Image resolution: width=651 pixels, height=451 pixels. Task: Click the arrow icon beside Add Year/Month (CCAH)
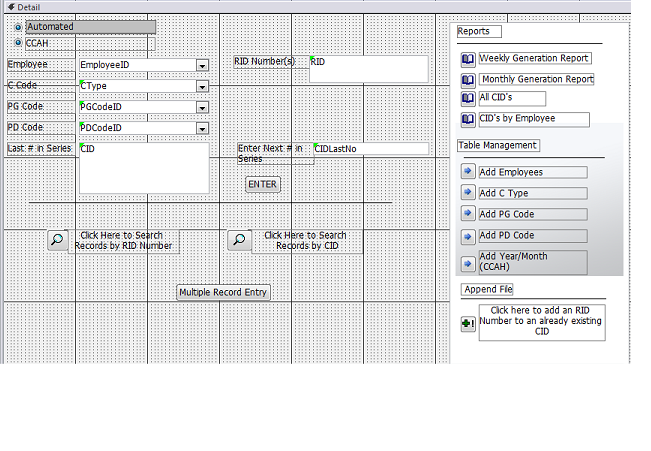(x=468, y=263)
